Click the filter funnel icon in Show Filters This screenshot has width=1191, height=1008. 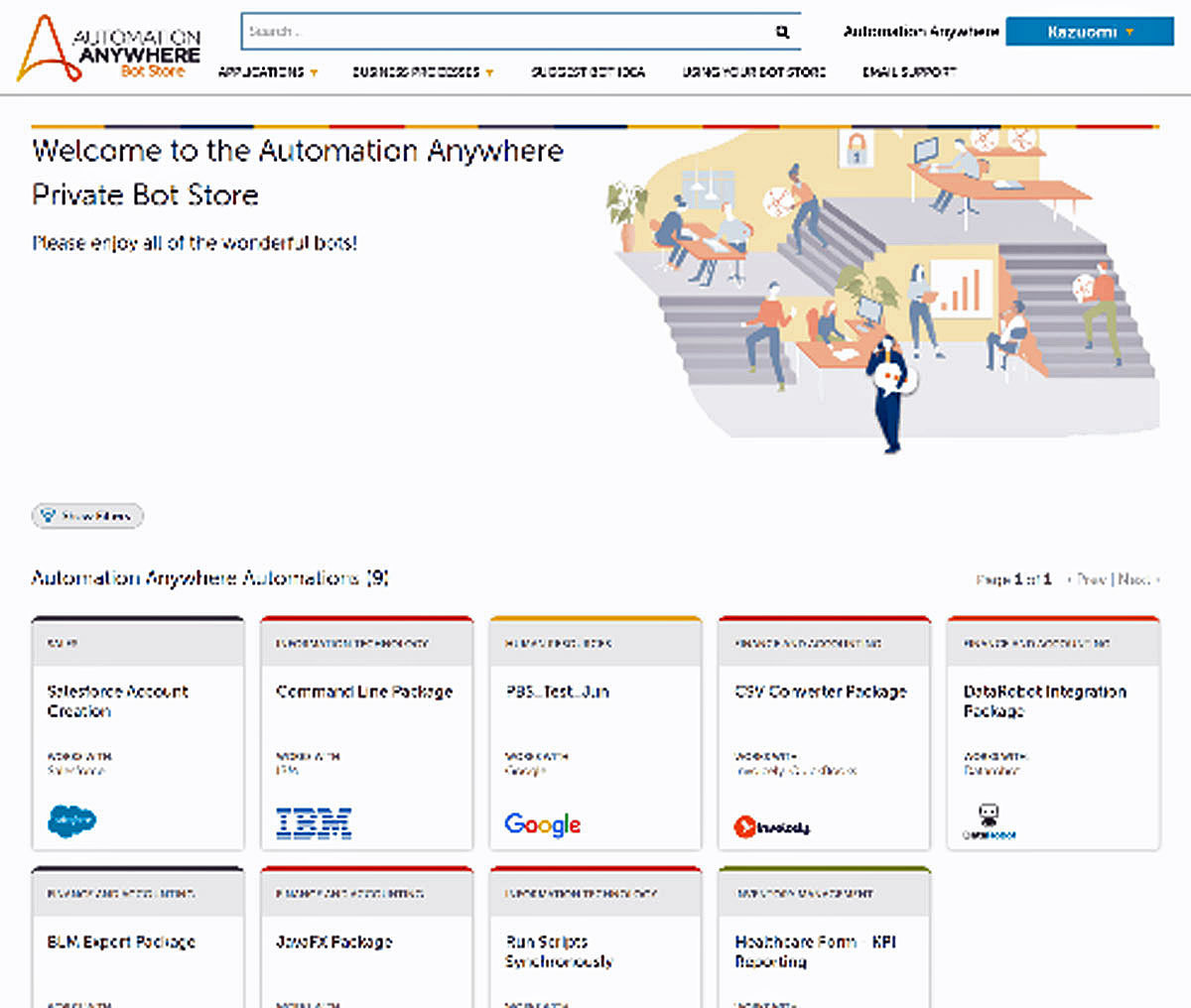(48, 516)
